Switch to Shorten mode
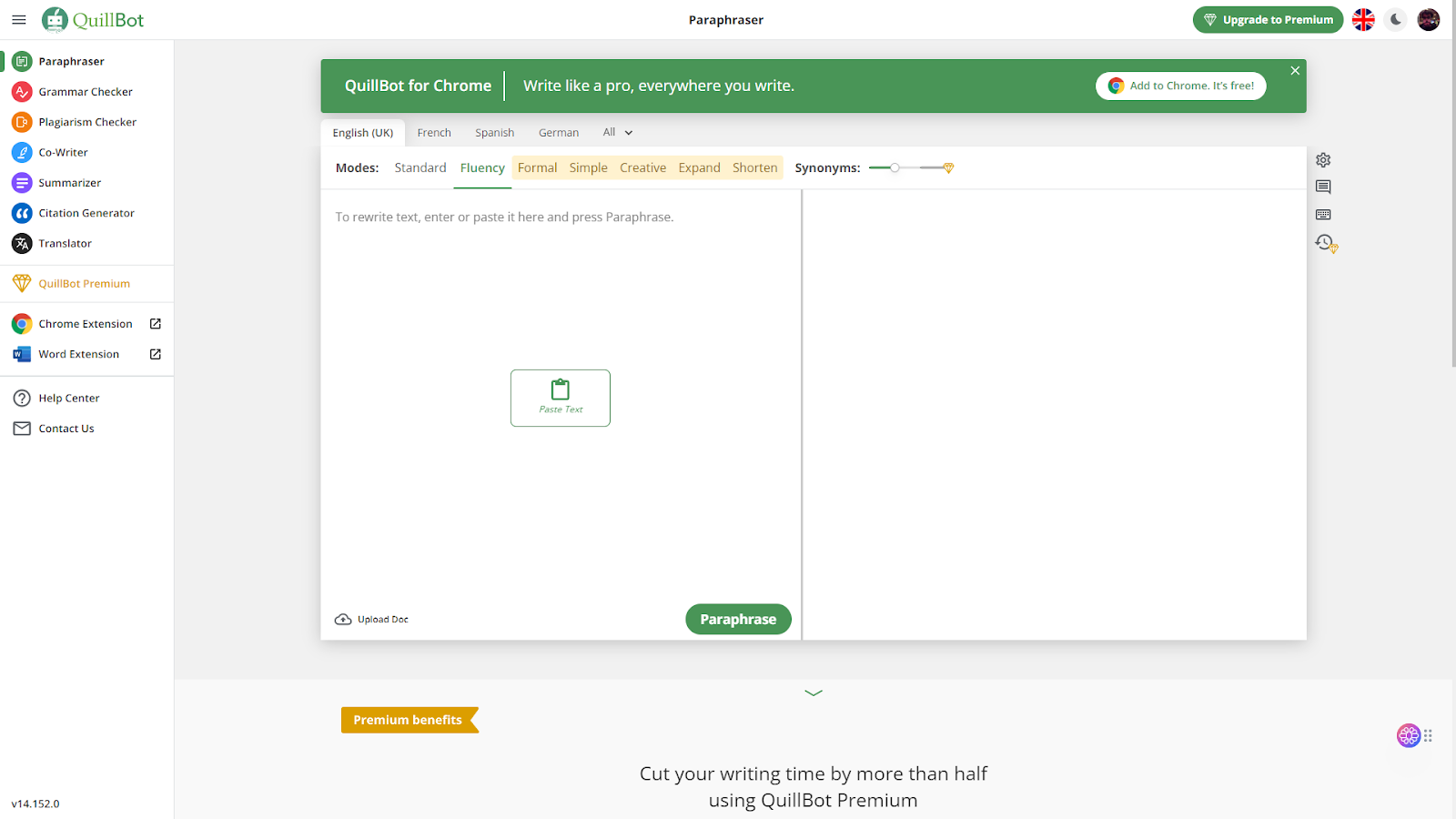This screenshot has height=819, width=1456. (x=755, y=167)
